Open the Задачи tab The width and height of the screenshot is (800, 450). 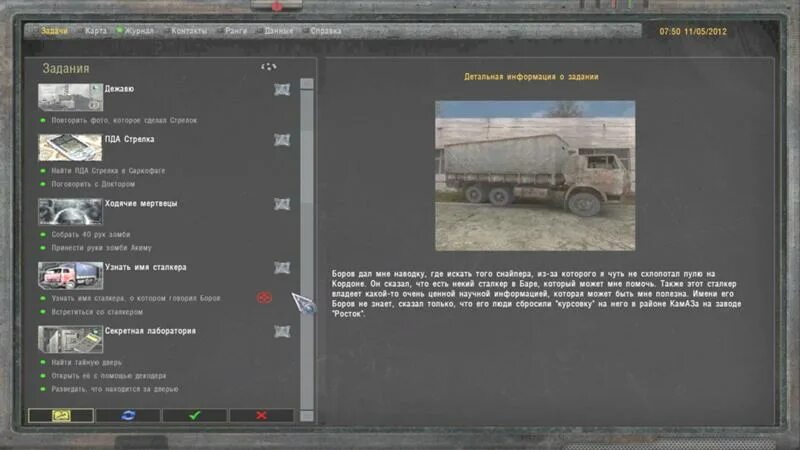54,31
